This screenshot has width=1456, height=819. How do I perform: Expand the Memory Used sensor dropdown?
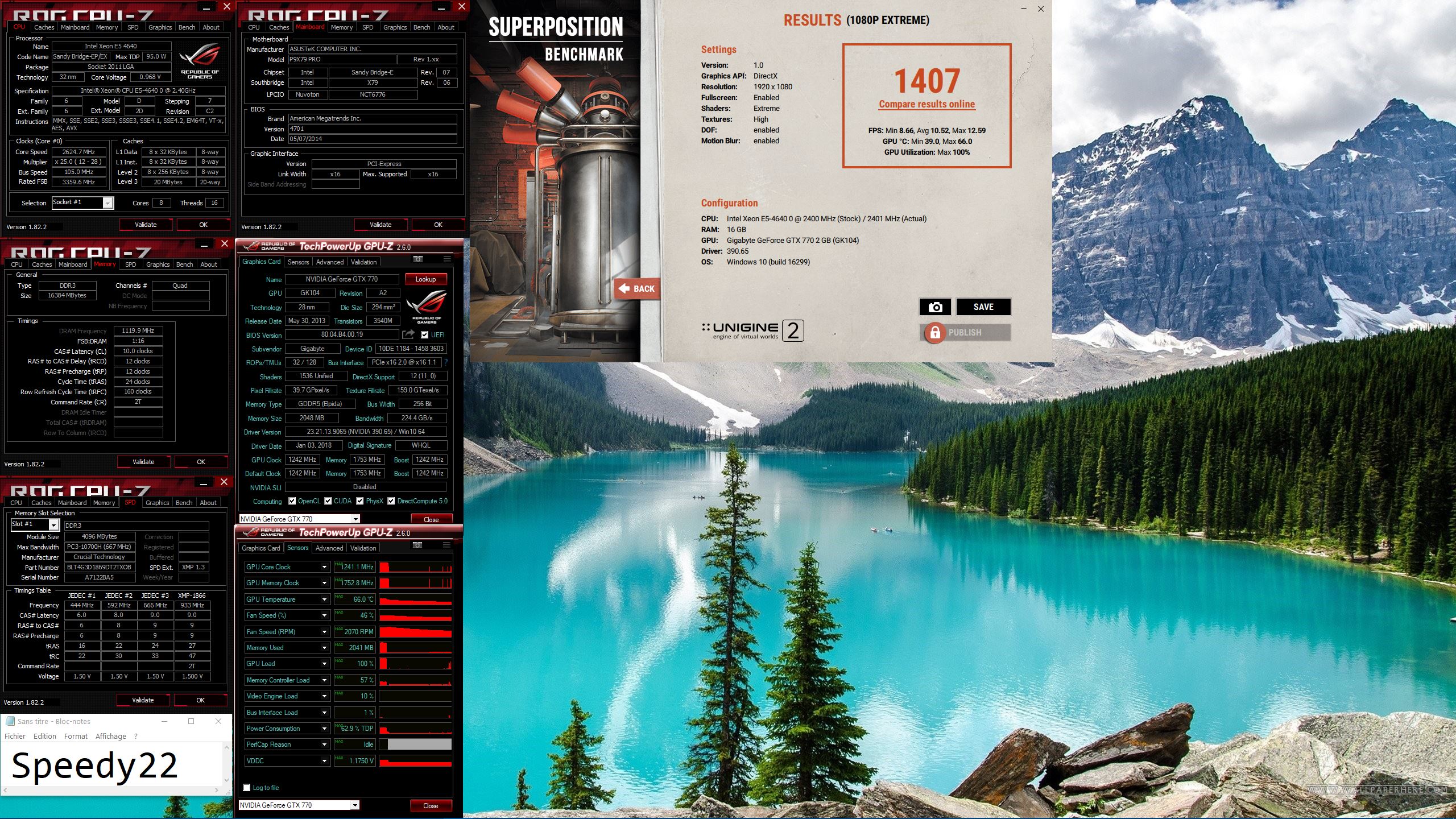pyautogui.click(x=324, y=648)
